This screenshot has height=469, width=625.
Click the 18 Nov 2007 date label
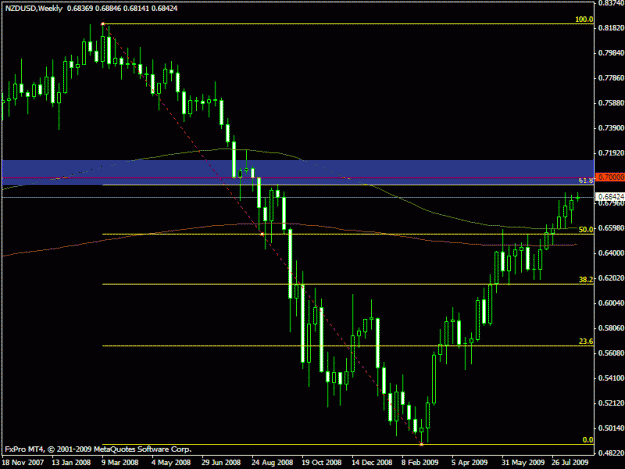click(22, 463)
